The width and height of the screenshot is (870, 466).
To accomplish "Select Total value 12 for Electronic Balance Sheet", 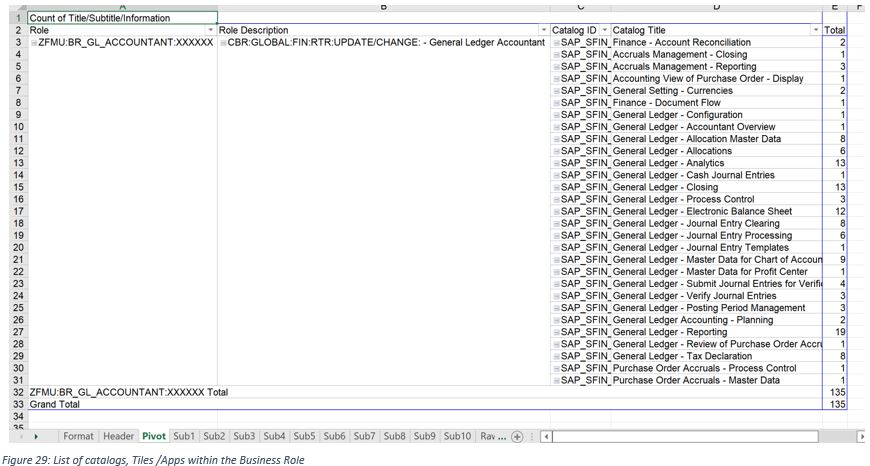I will [834, 211].
